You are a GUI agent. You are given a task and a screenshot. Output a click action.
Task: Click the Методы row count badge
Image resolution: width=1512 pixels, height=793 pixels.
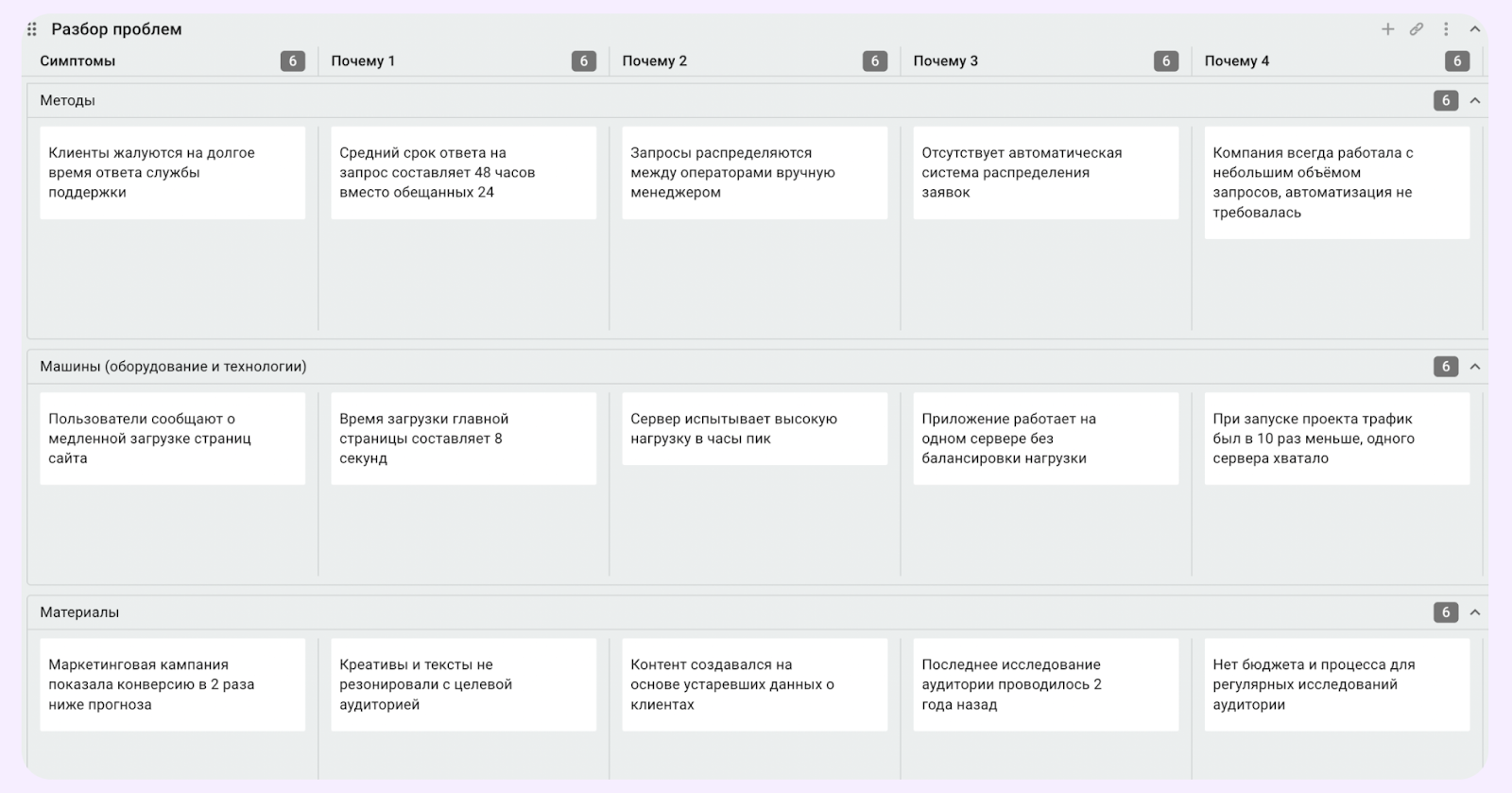pyautogui.click(x=1445, y=100)
